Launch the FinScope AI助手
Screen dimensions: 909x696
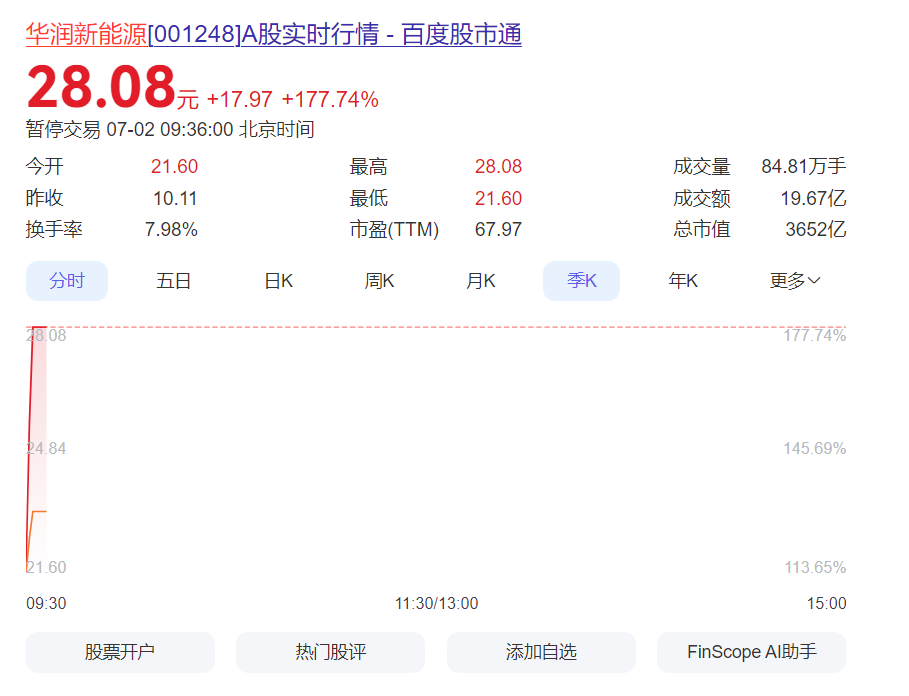pyautogui.click(x=751, y=652)
